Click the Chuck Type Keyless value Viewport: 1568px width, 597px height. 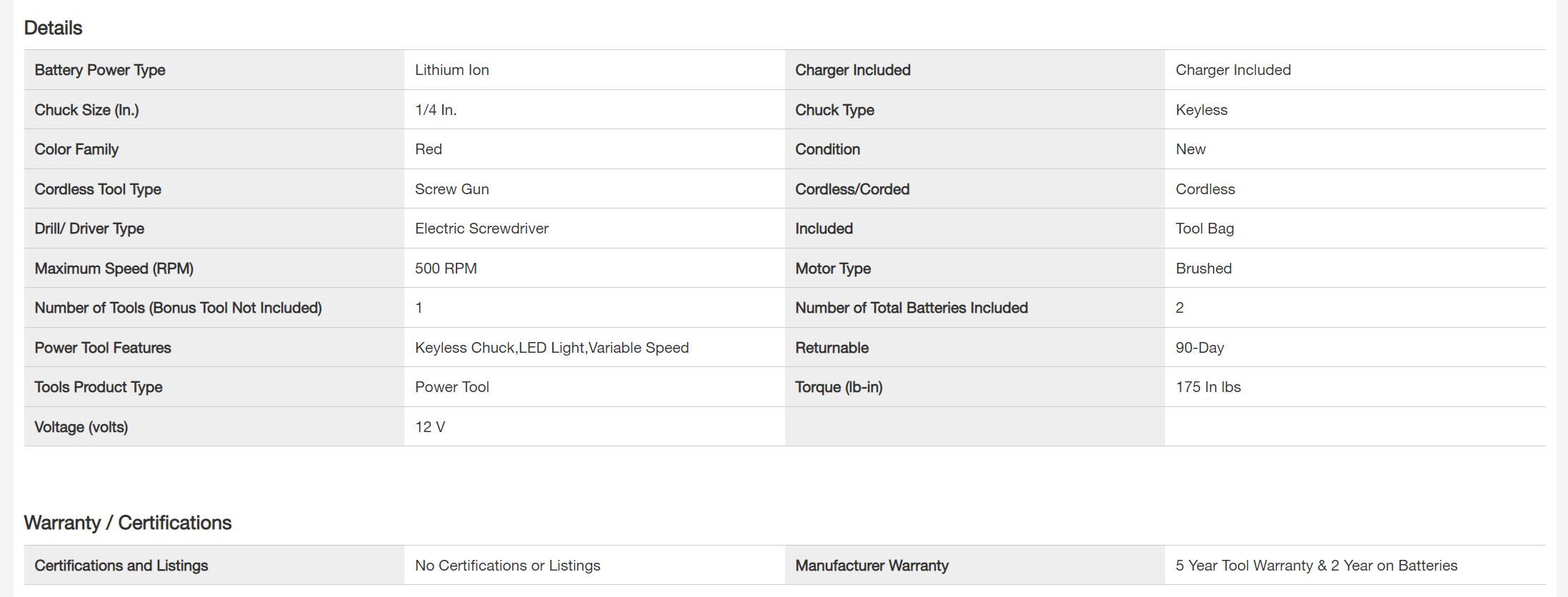(x=1202, y=110)
